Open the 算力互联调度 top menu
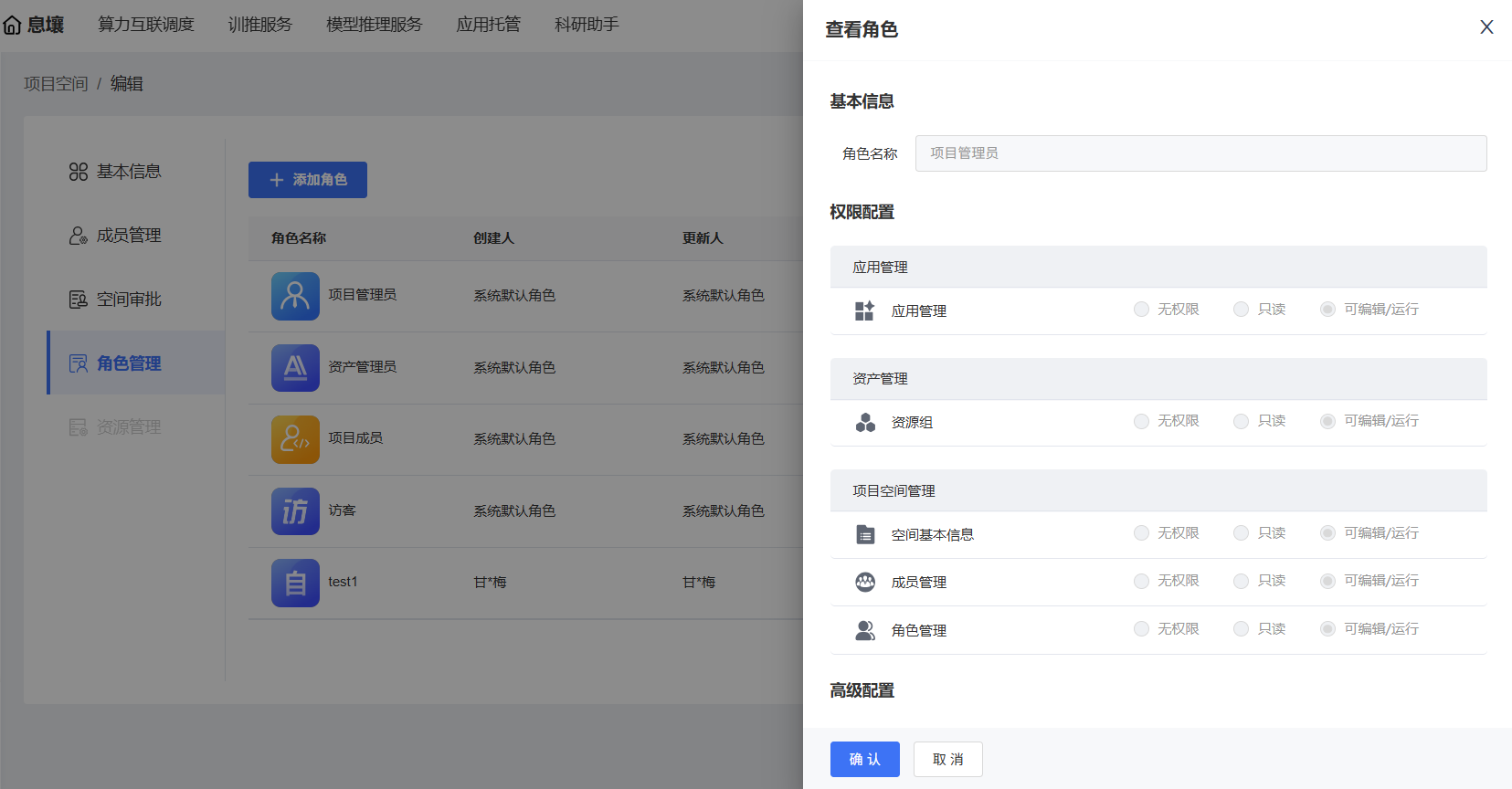Viewport: 1512px width, 789px height. (146, 25)
